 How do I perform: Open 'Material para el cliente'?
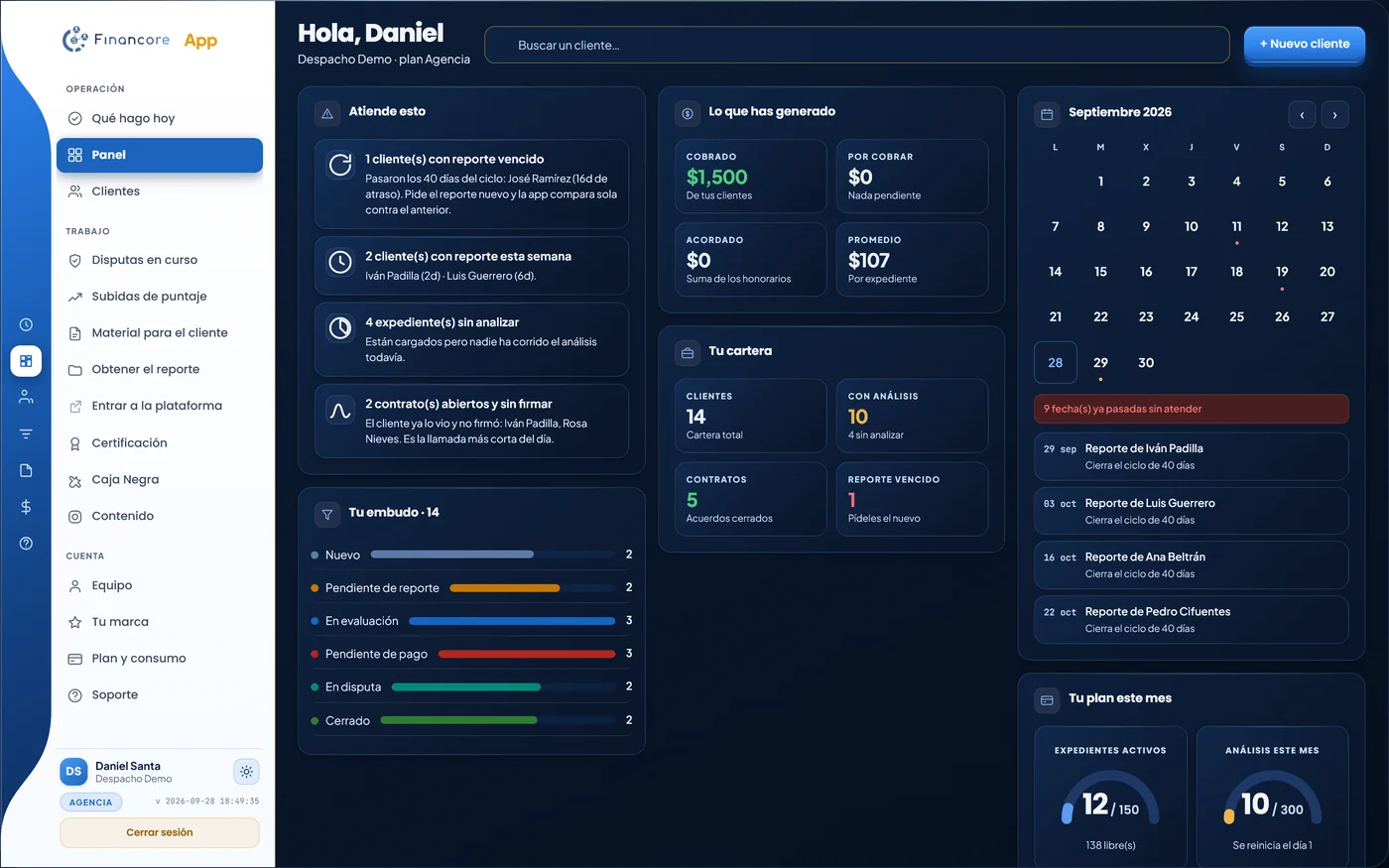(x=160, y=333)
